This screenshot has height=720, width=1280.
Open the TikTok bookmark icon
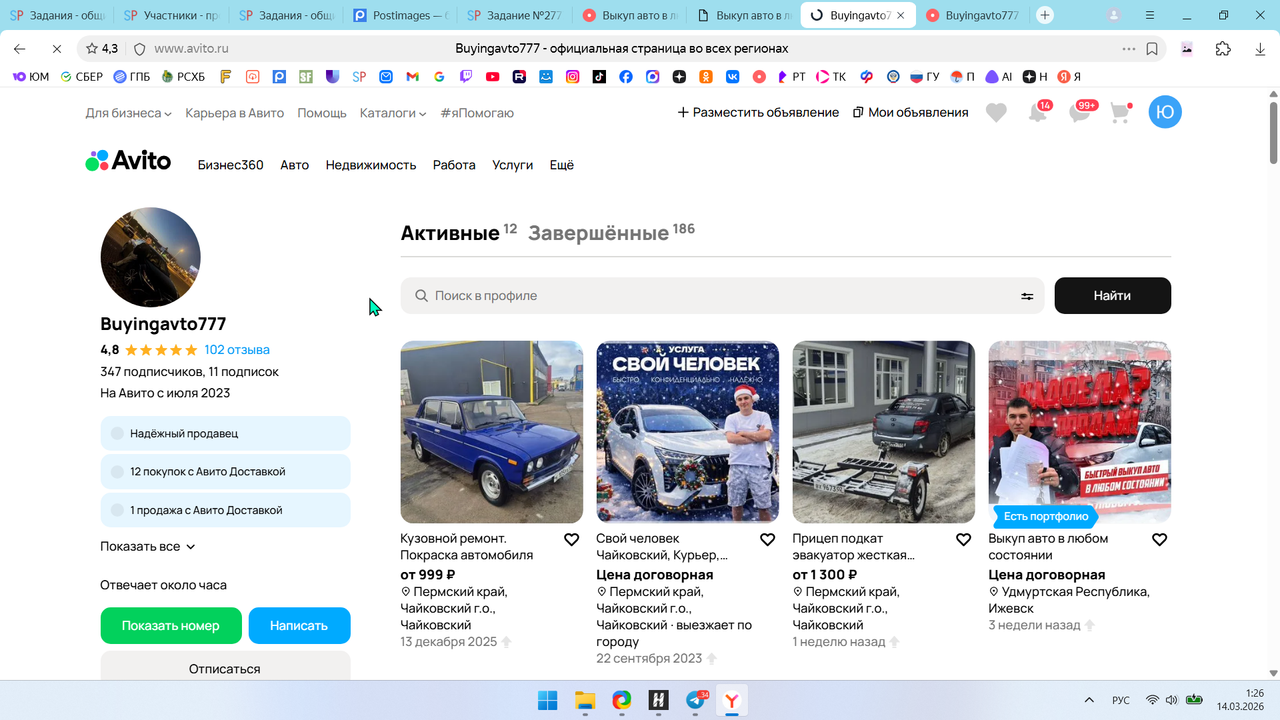click(599, 76)
